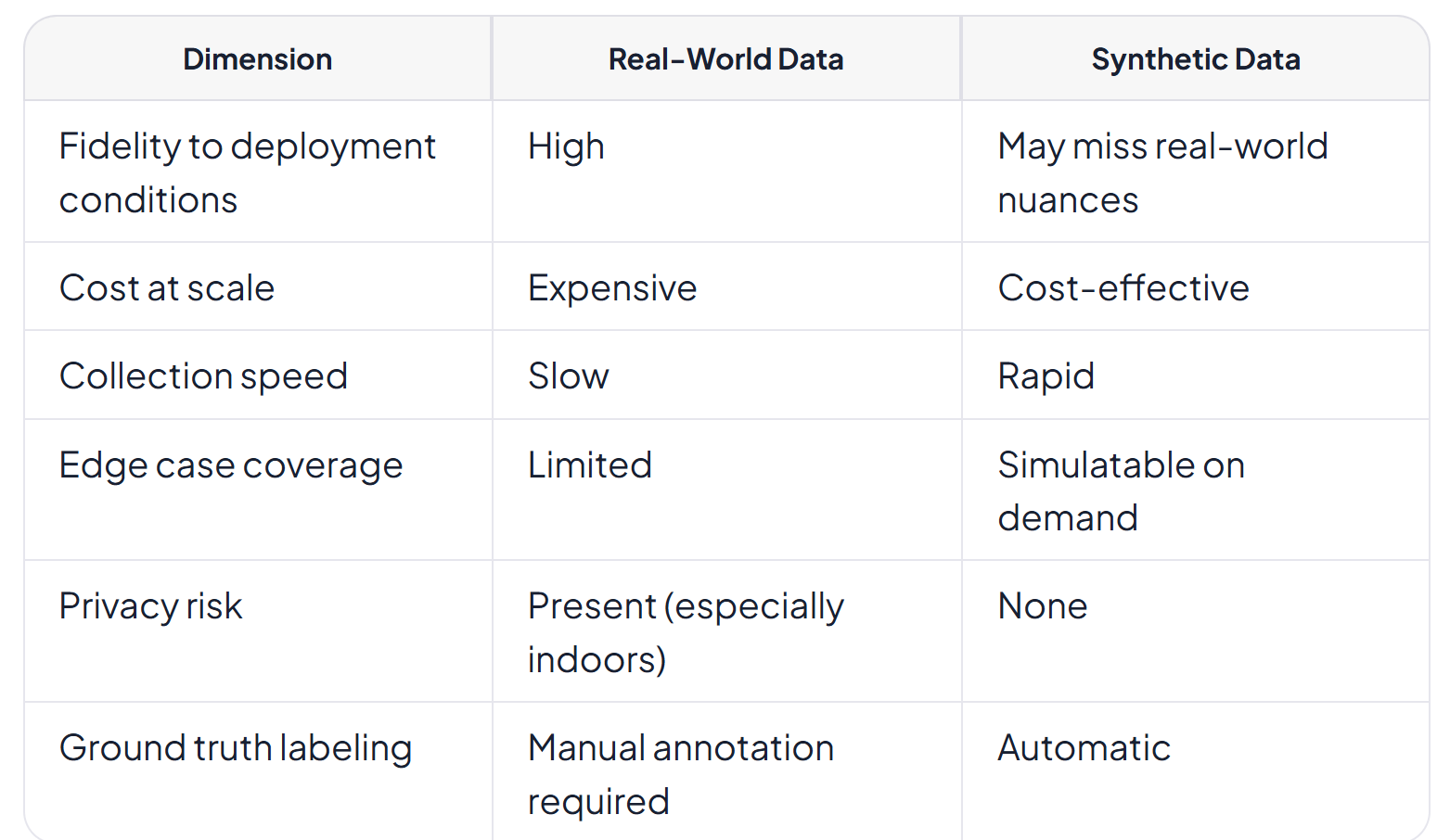Click the Dimension column header
The image size is (1450, 840).
[258, 59]
